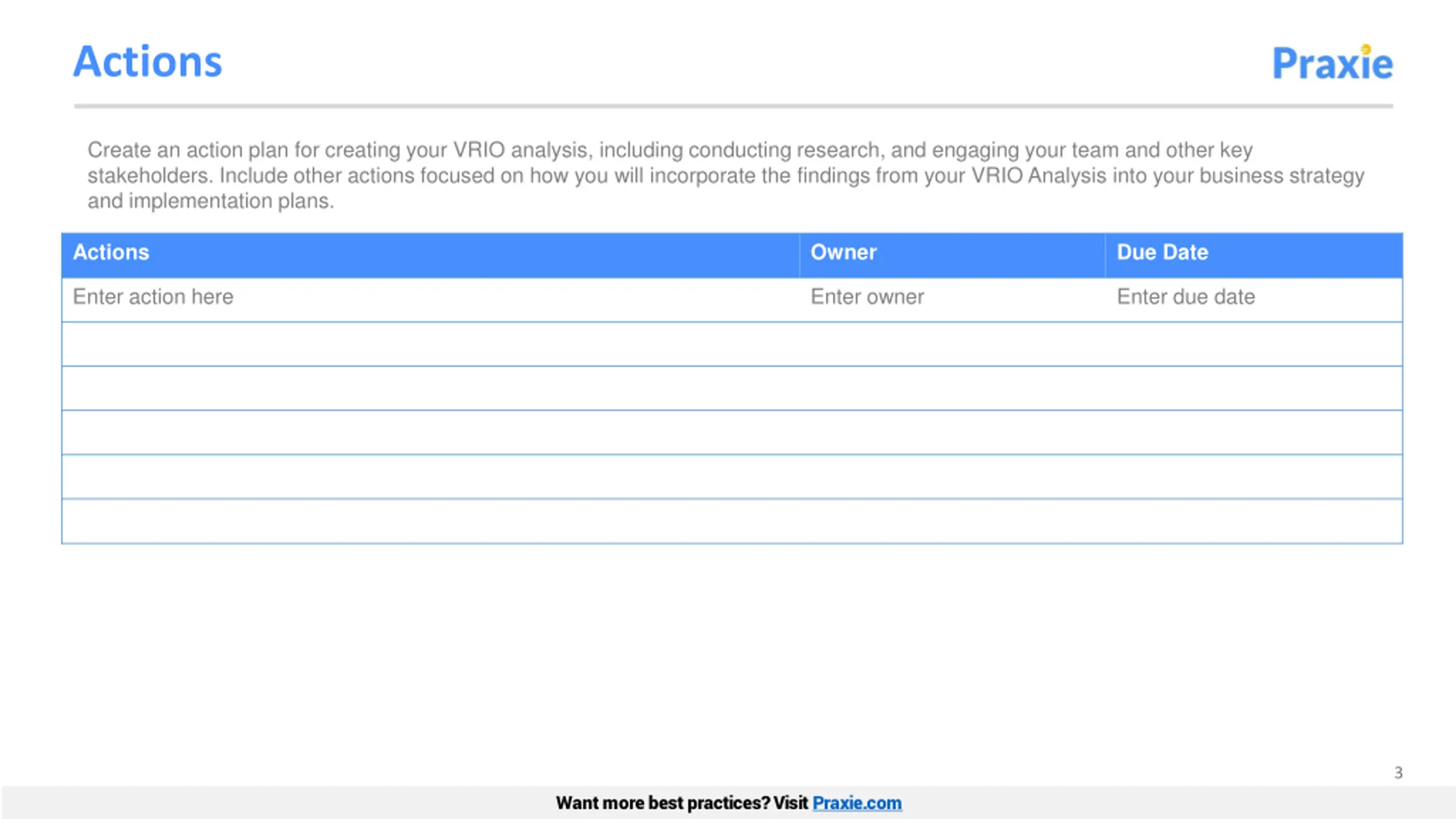1456x819 pixels.
Task: Click the 'Enter owner' cell
Action: tap(867, 297)
